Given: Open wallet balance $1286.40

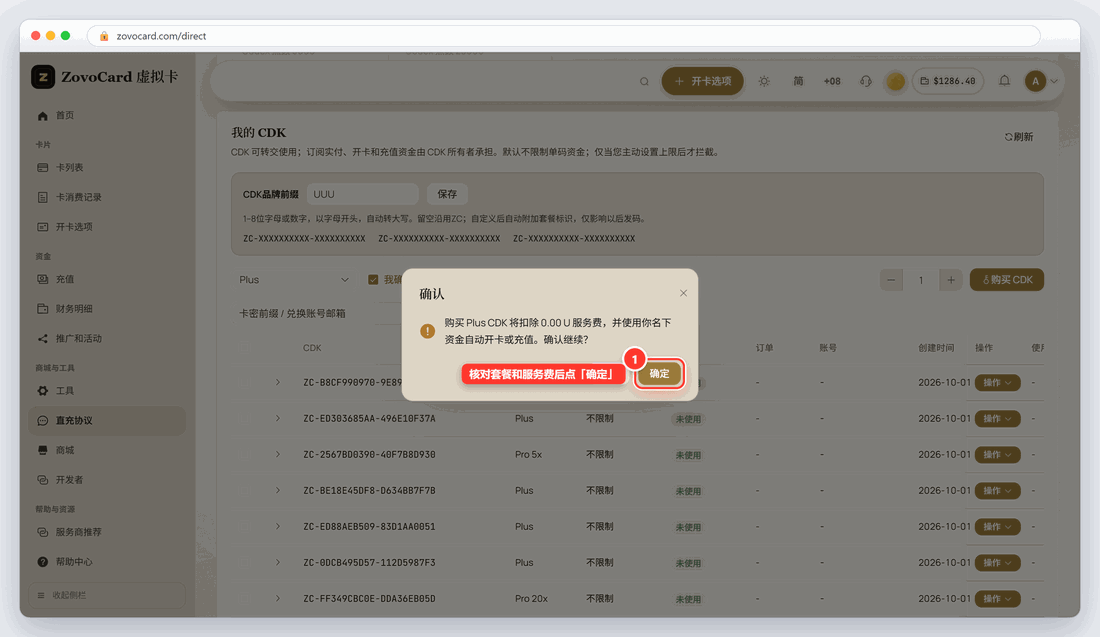Looking at the screenshot, I should pos(948,81).
